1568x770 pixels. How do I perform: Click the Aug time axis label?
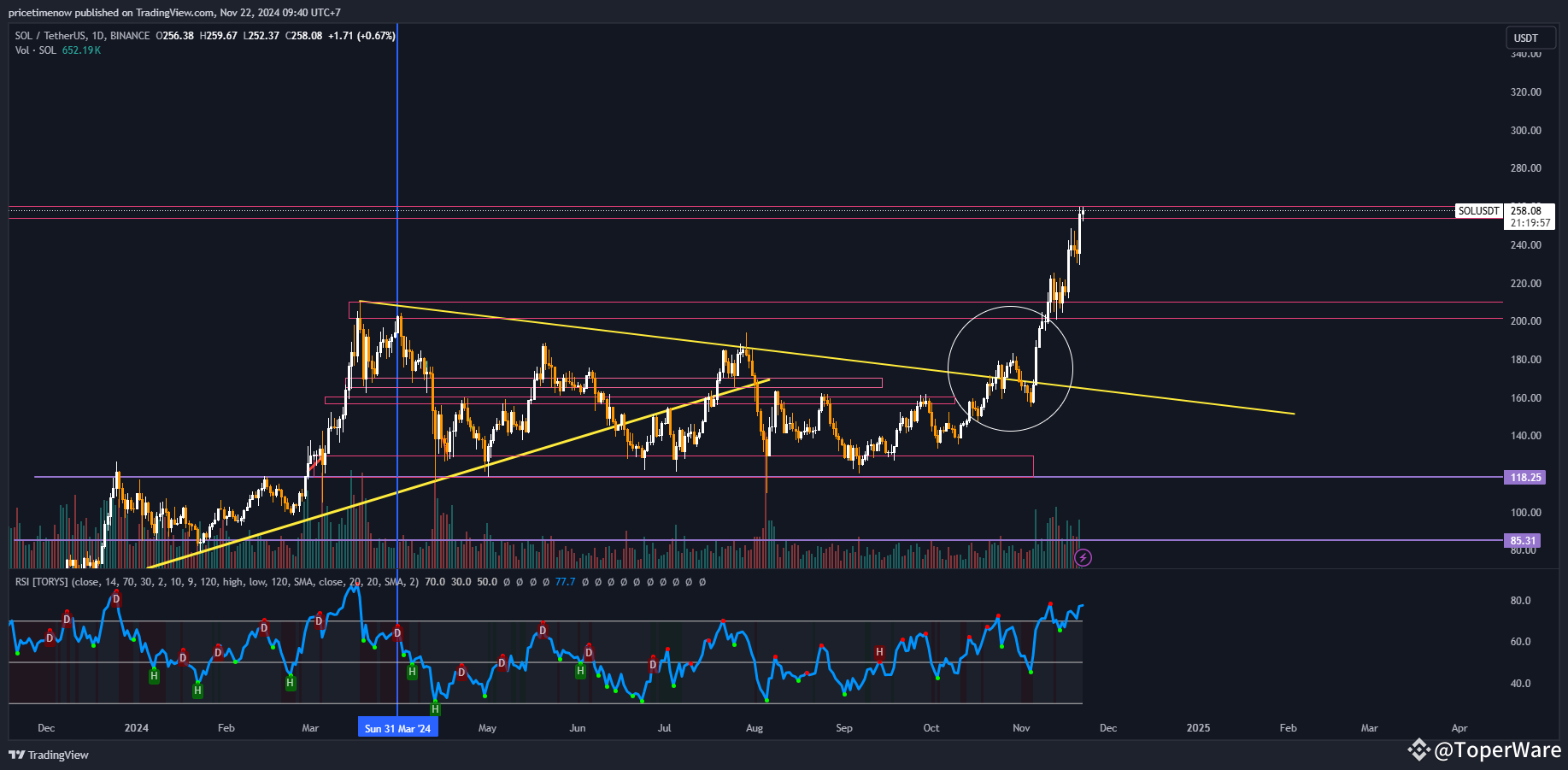(755, 728)
